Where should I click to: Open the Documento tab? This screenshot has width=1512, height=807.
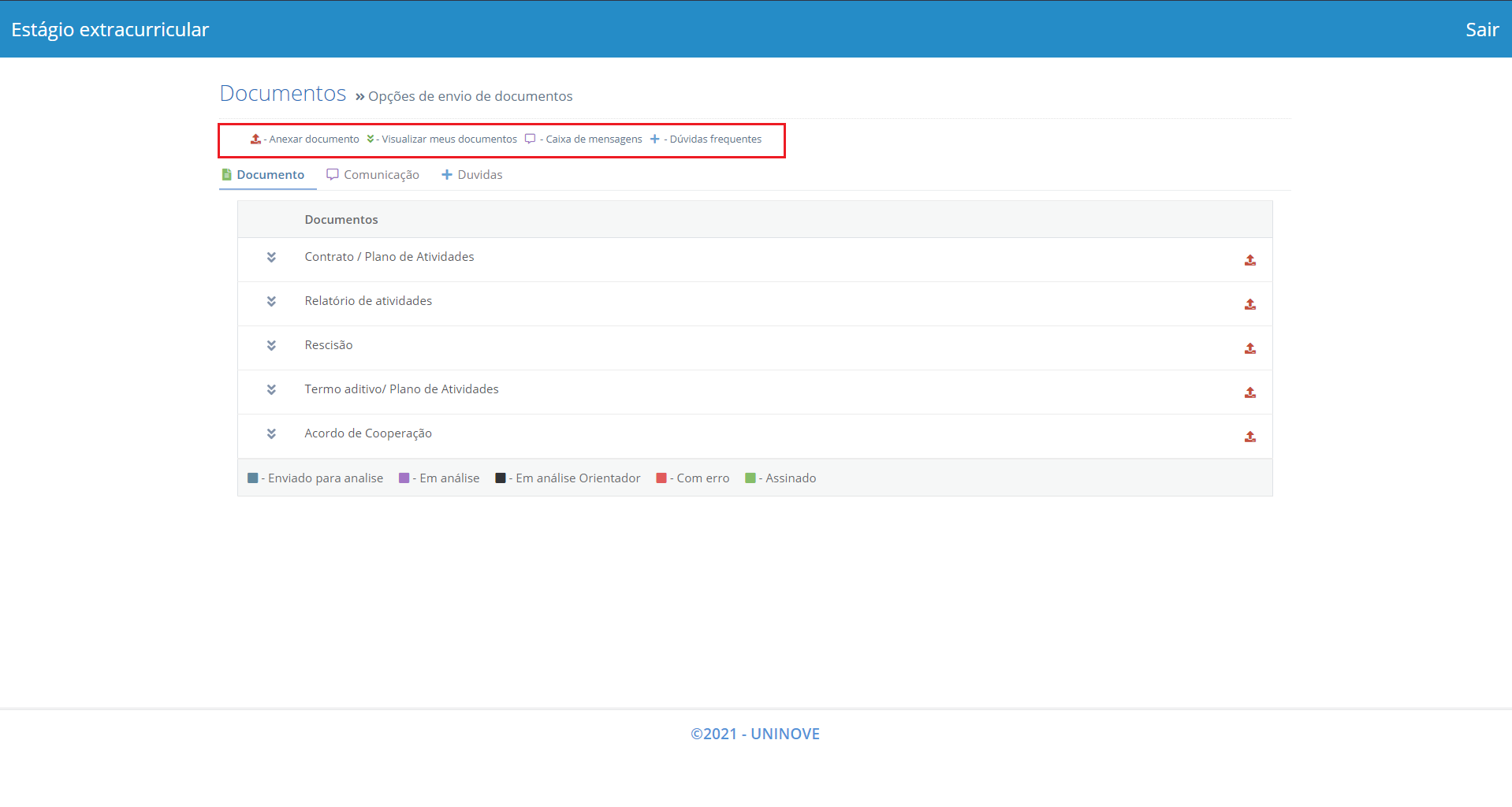point(268,175)
